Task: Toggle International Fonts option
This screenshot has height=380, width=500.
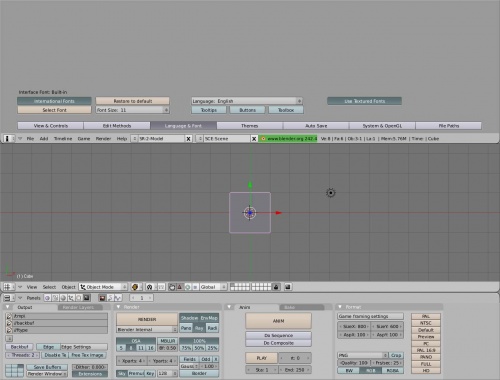Action: click(x=54, y=101)
